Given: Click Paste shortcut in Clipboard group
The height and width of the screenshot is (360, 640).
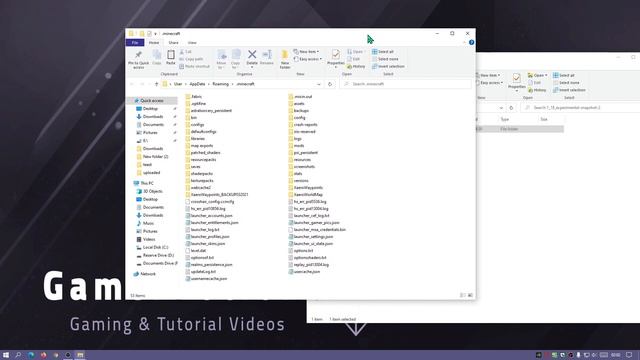Looking at the screenshot, I should (194, 67).
